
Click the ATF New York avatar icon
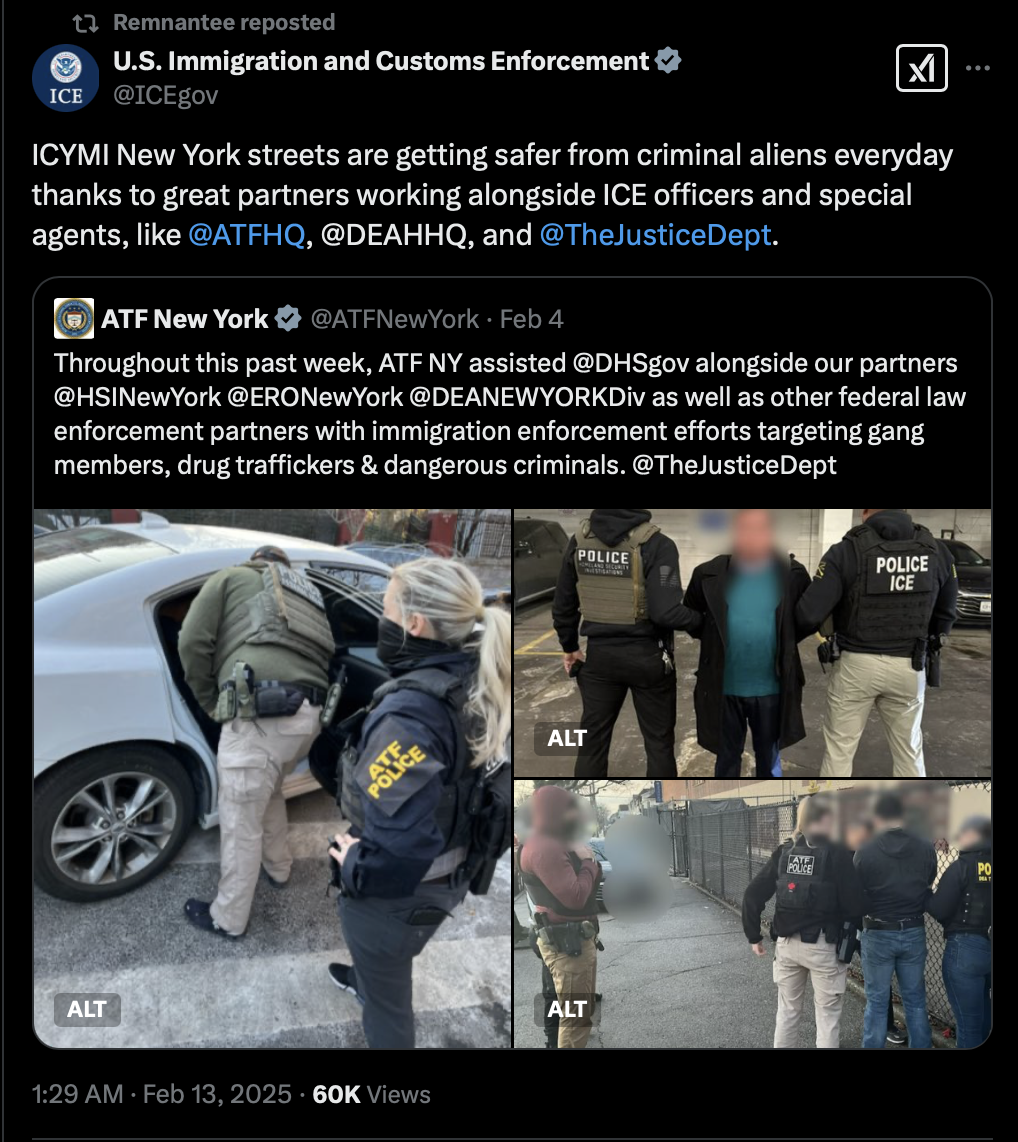point(74,319)
